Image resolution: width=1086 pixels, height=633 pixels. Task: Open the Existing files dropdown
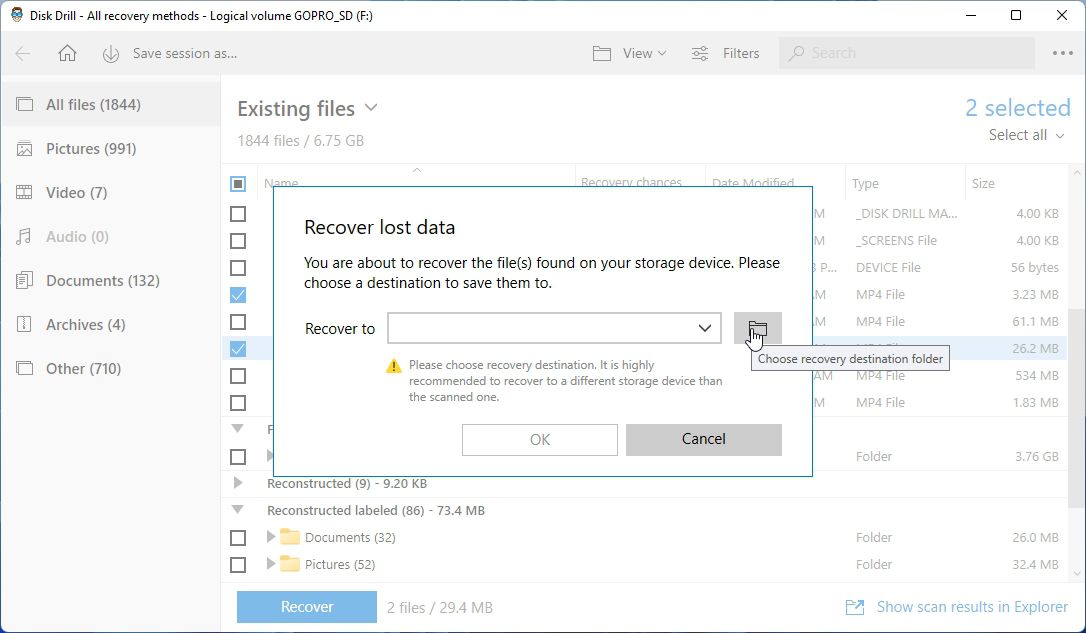pyautogui.click(x=308, y=109)
